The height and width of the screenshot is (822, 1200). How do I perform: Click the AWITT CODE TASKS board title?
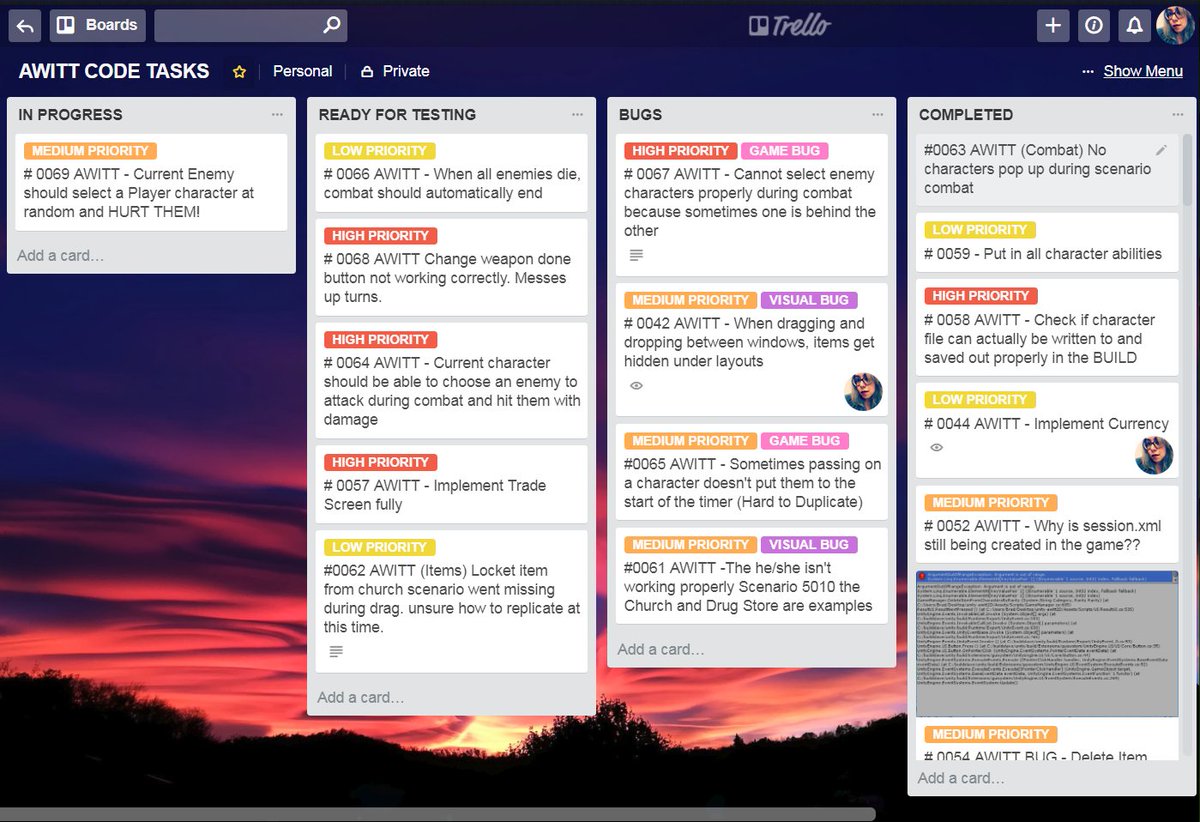coord(114,71)
